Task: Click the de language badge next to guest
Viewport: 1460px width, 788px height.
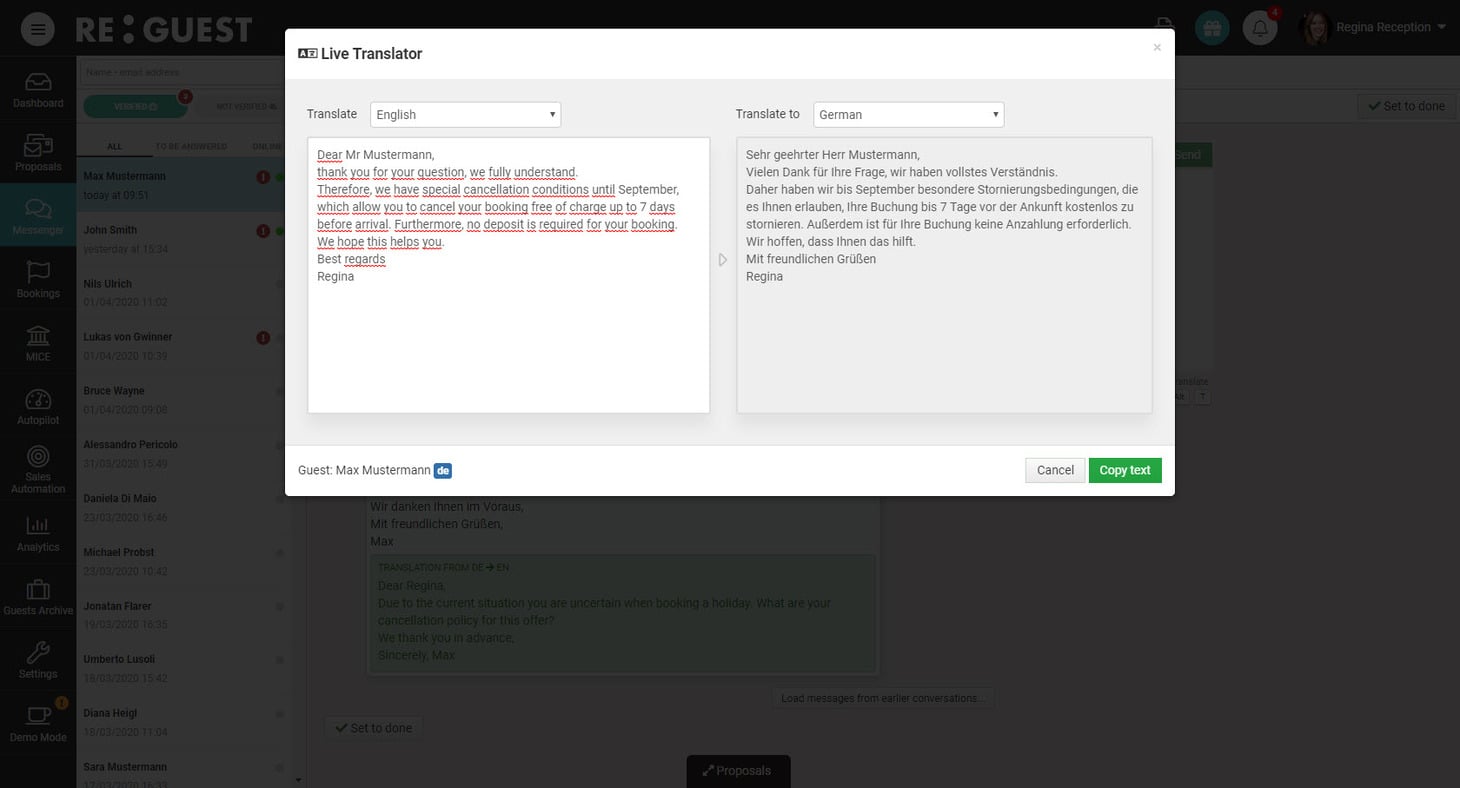Action: click(x=443, y=470)
